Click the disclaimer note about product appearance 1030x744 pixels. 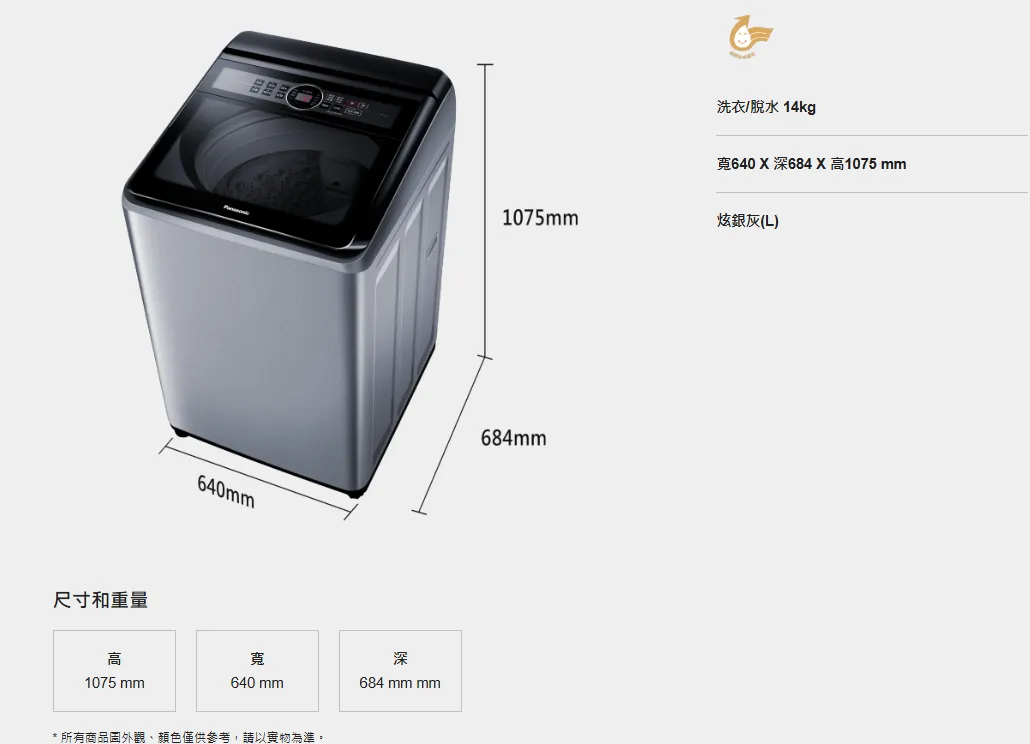coord(189,737)
